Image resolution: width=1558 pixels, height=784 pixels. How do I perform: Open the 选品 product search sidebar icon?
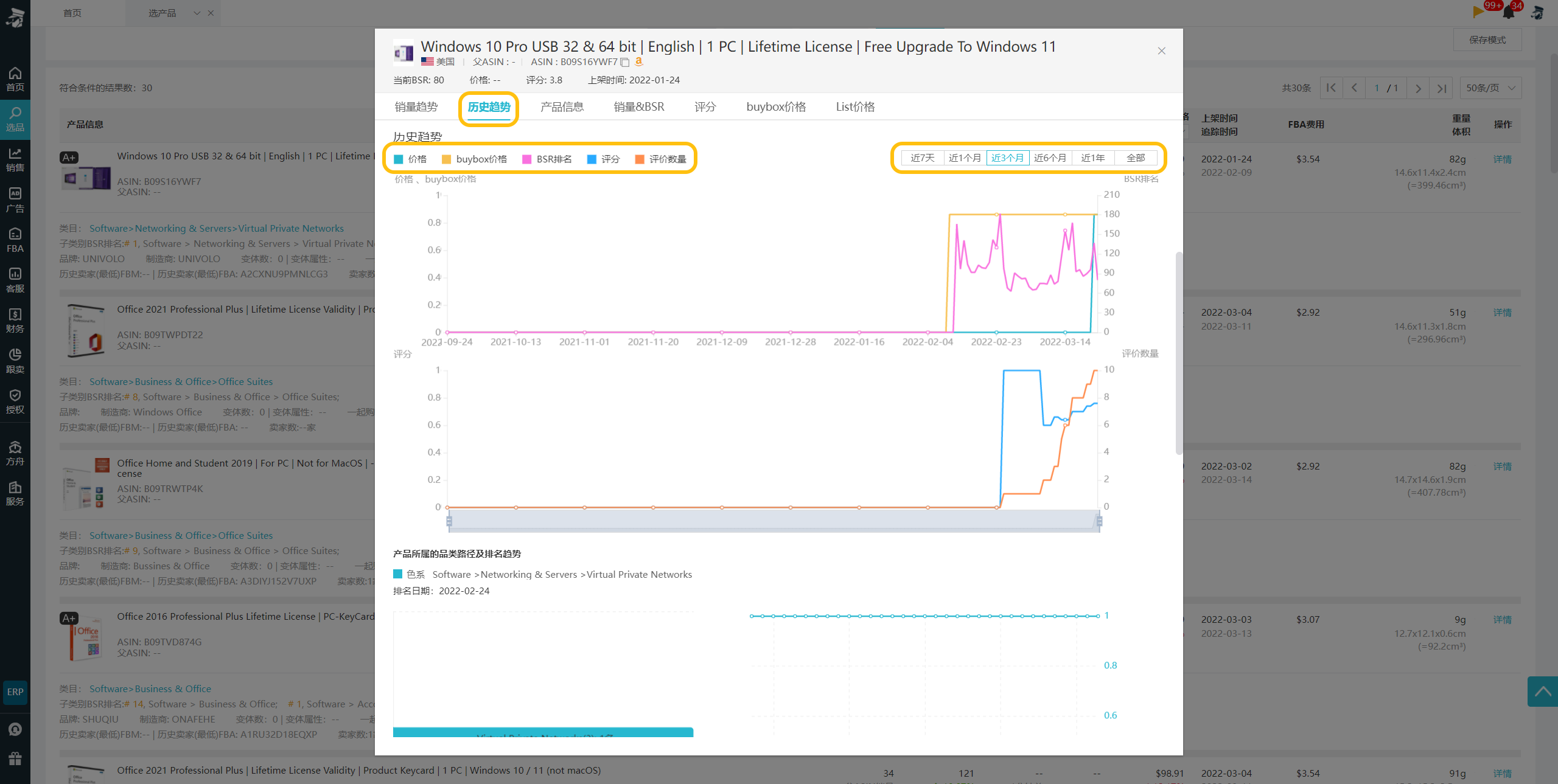[15, 120]
